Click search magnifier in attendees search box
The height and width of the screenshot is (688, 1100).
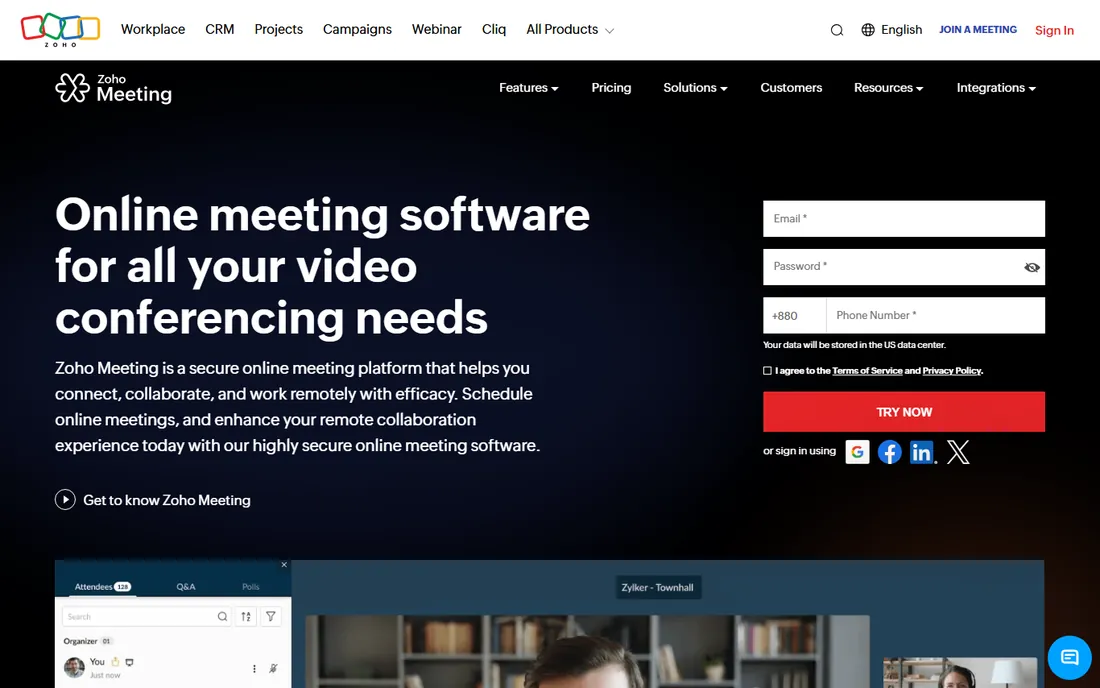point(222,616)
